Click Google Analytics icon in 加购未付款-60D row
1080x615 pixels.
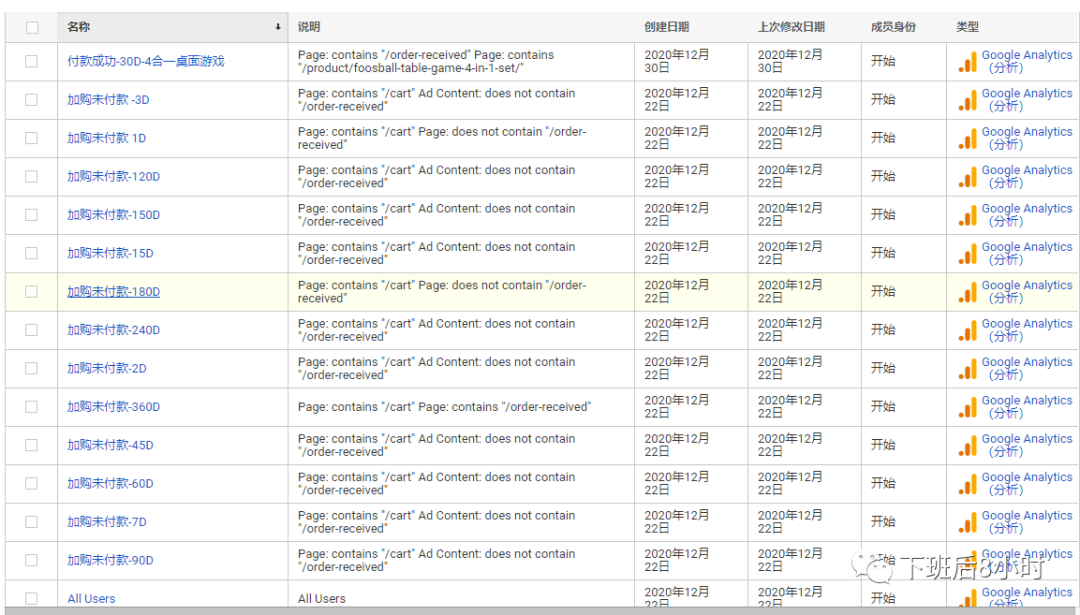(967, 486)
